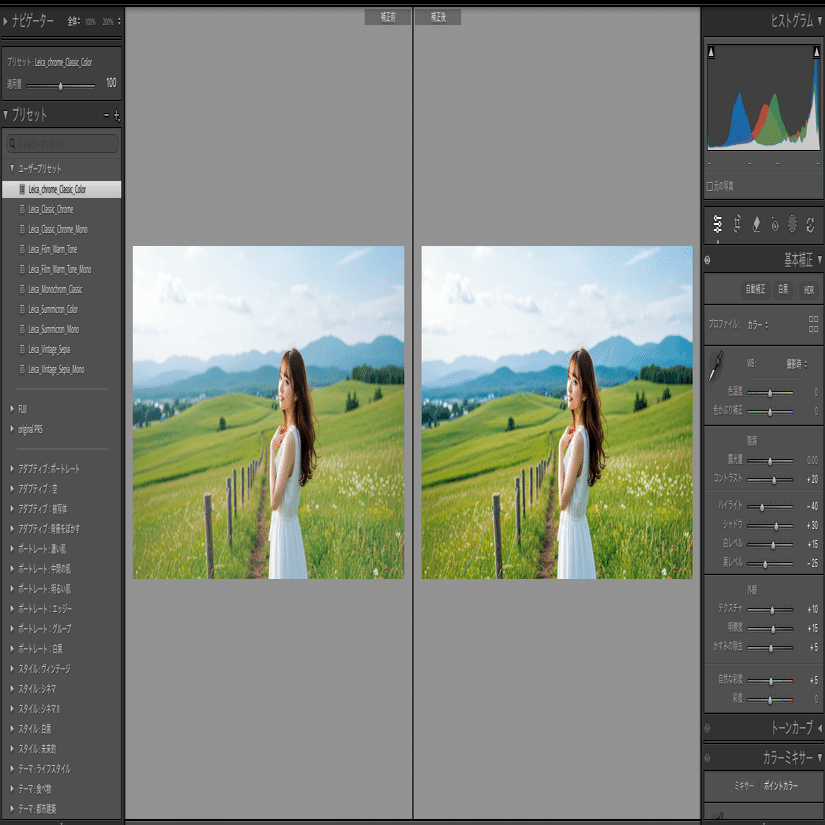Click the magnifier icon in the preset filter
Screen dimensions: 825x825
tap(13, 143)
